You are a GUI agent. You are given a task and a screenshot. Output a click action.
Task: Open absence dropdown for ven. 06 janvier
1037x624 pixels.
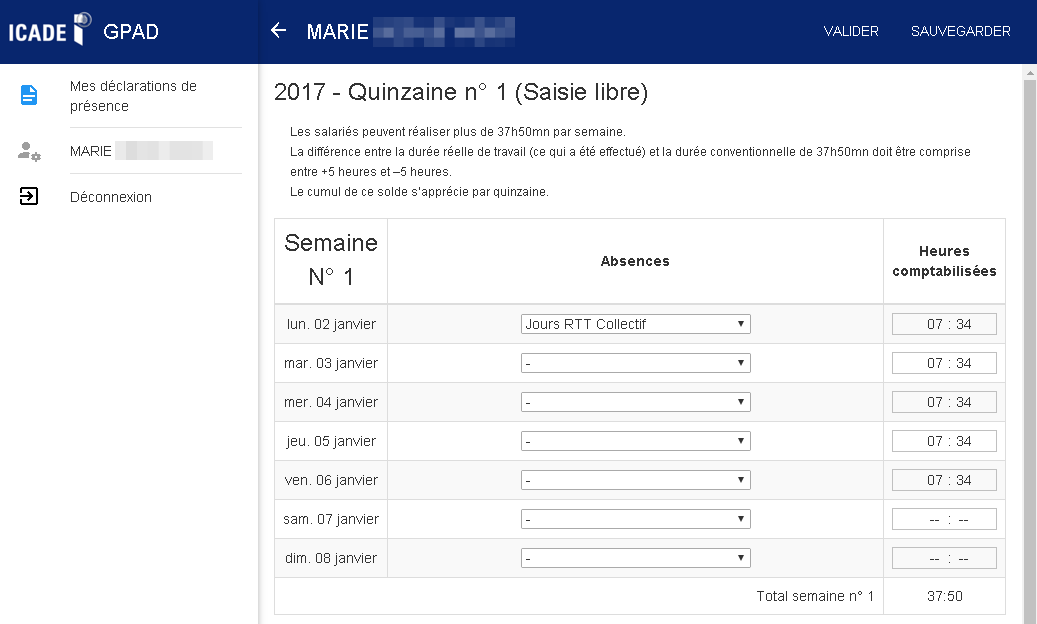(x=635, y=480)
